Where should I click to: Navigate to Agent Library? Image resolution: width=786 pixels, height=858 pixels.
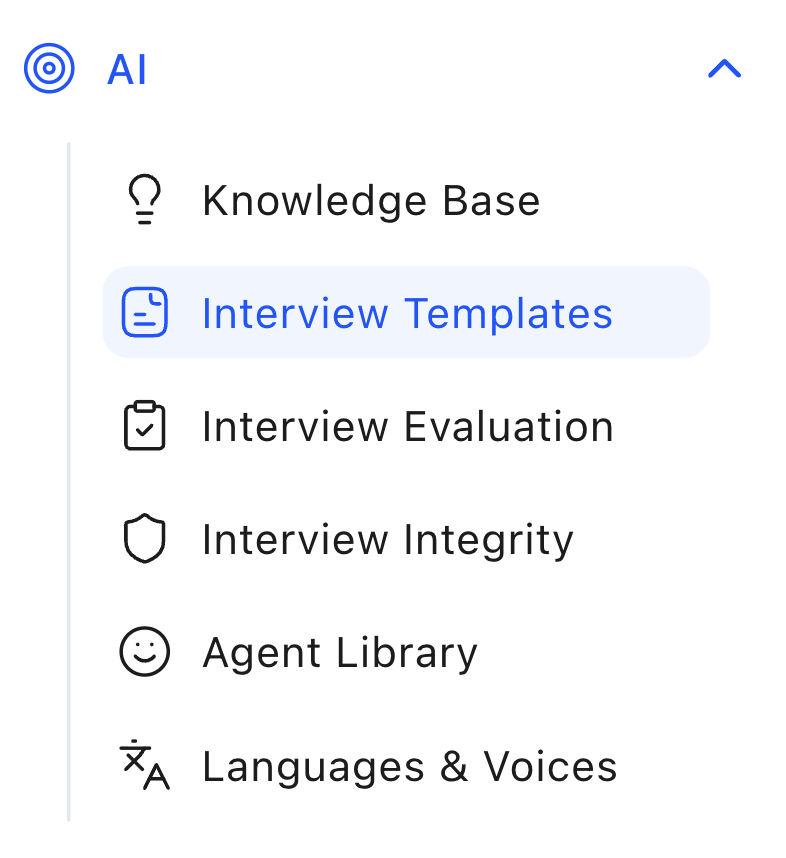[340, 653]
